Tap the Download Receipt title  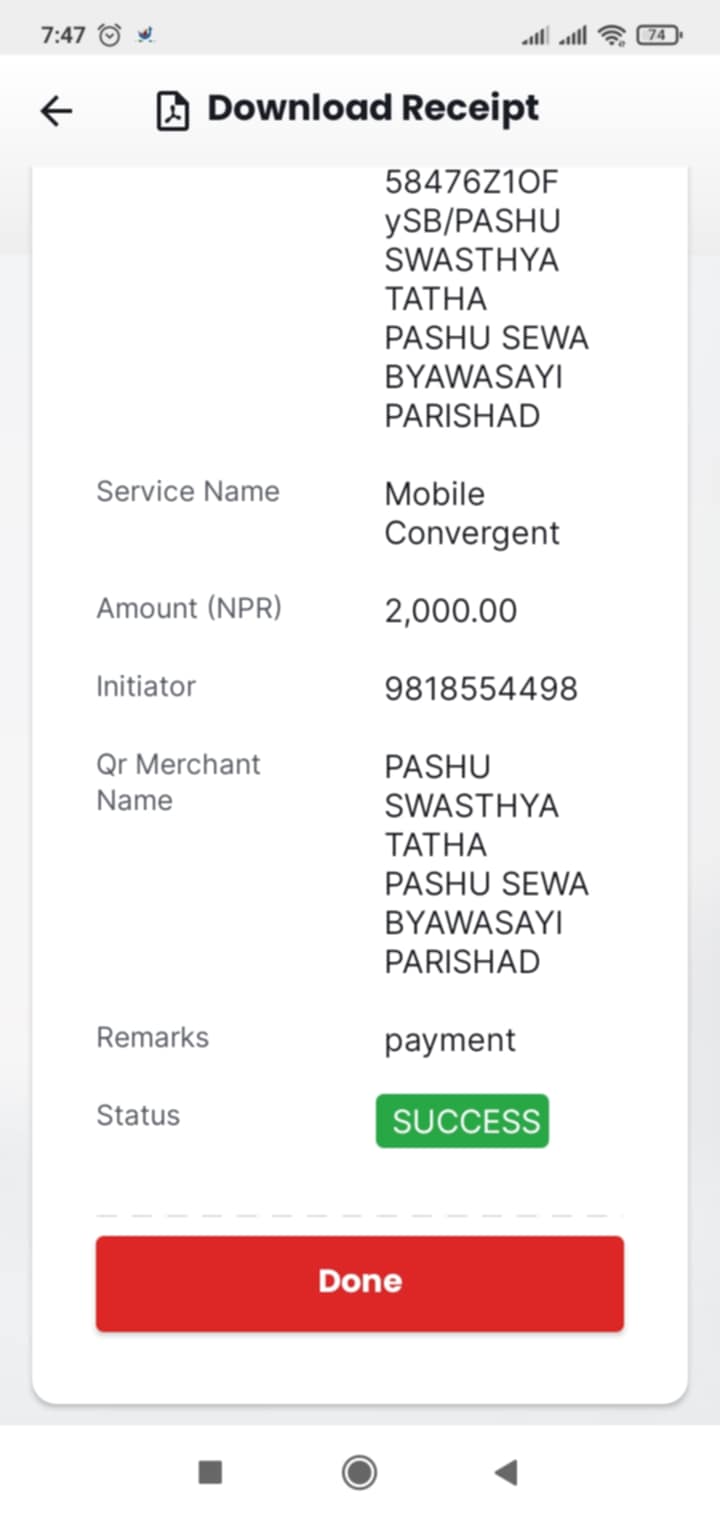(373, 108)
